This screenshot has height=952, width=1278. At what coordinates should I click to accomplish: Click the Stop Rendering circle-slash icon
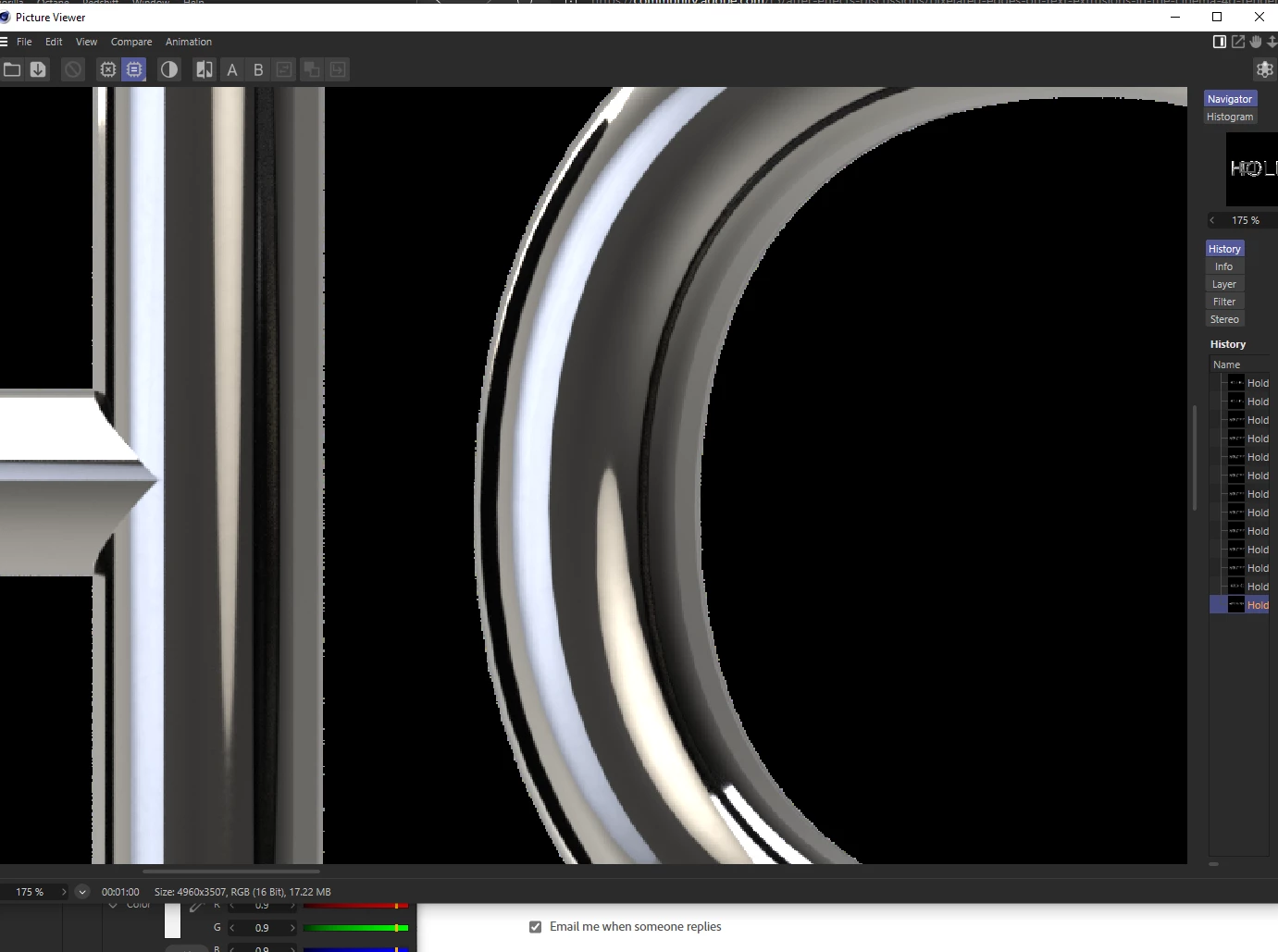click(x=73, y=69)
